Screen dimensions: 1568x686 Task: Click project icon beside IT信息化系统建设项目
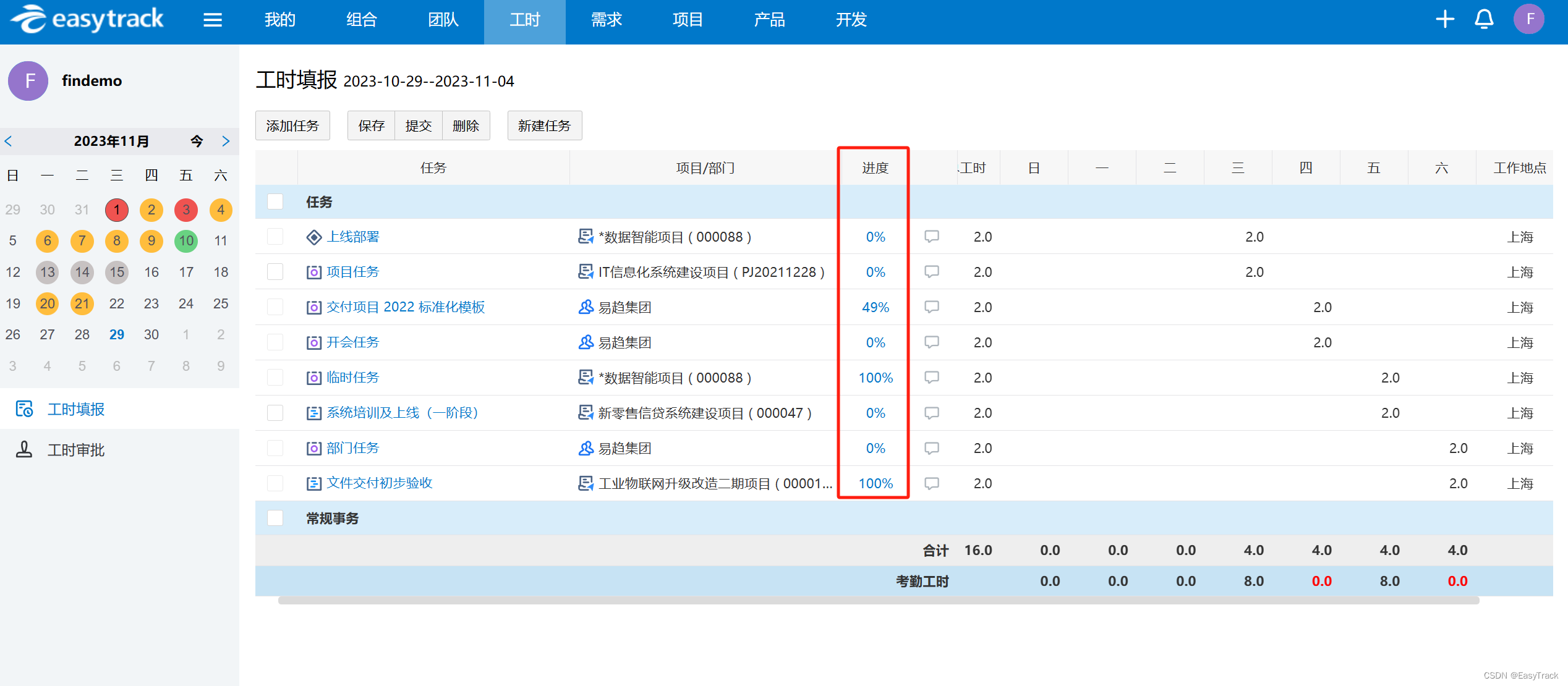coord(586,271)
